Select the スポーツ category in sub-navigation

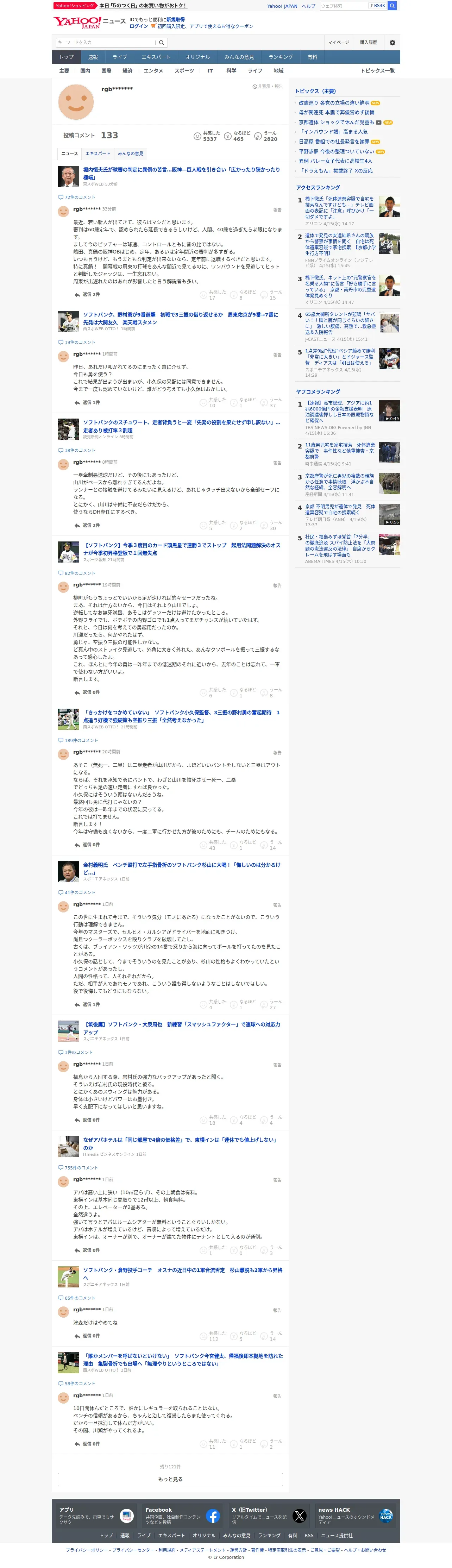click(184, 71)
